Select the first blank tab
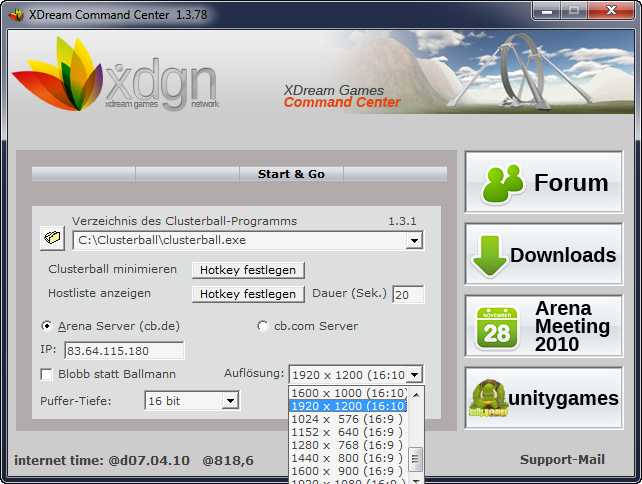Viewport: 642px width, 484px height. 84,174
